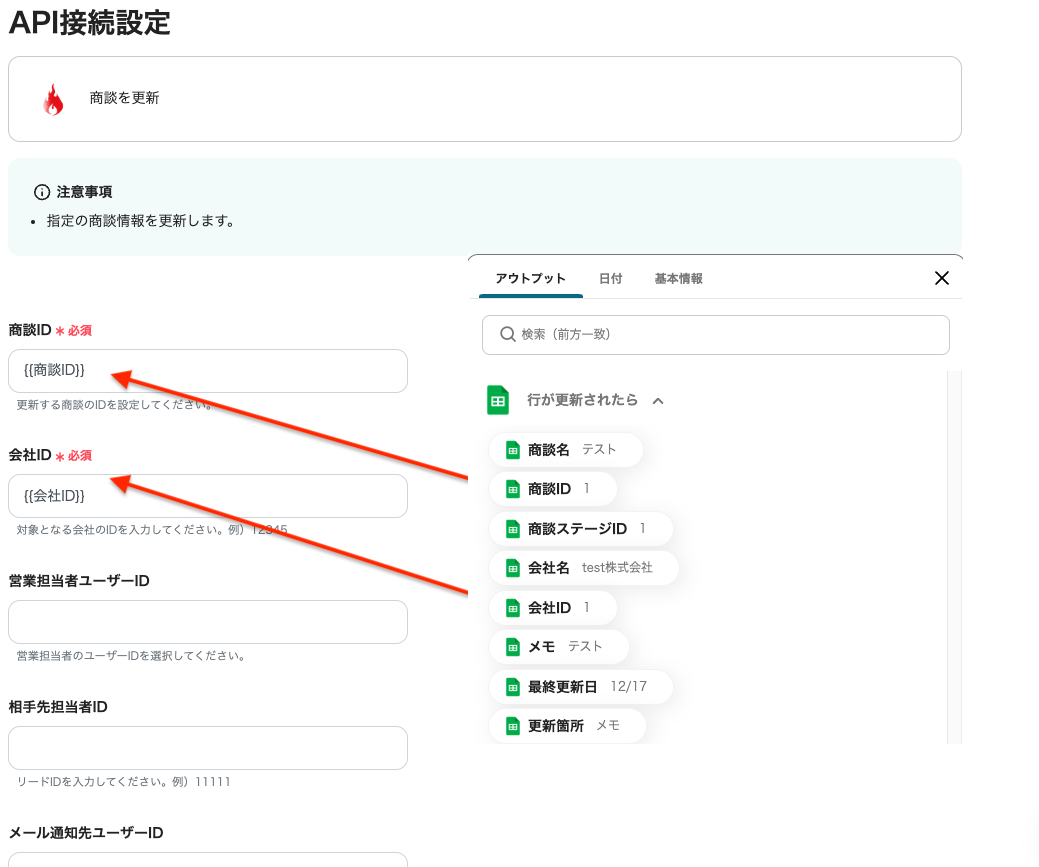The height and width of the screenshot is (867, 1039).
Task: Click the sheet icon on 最終更新日 chip
Action: pyautogui.click(x=513, y=687)
